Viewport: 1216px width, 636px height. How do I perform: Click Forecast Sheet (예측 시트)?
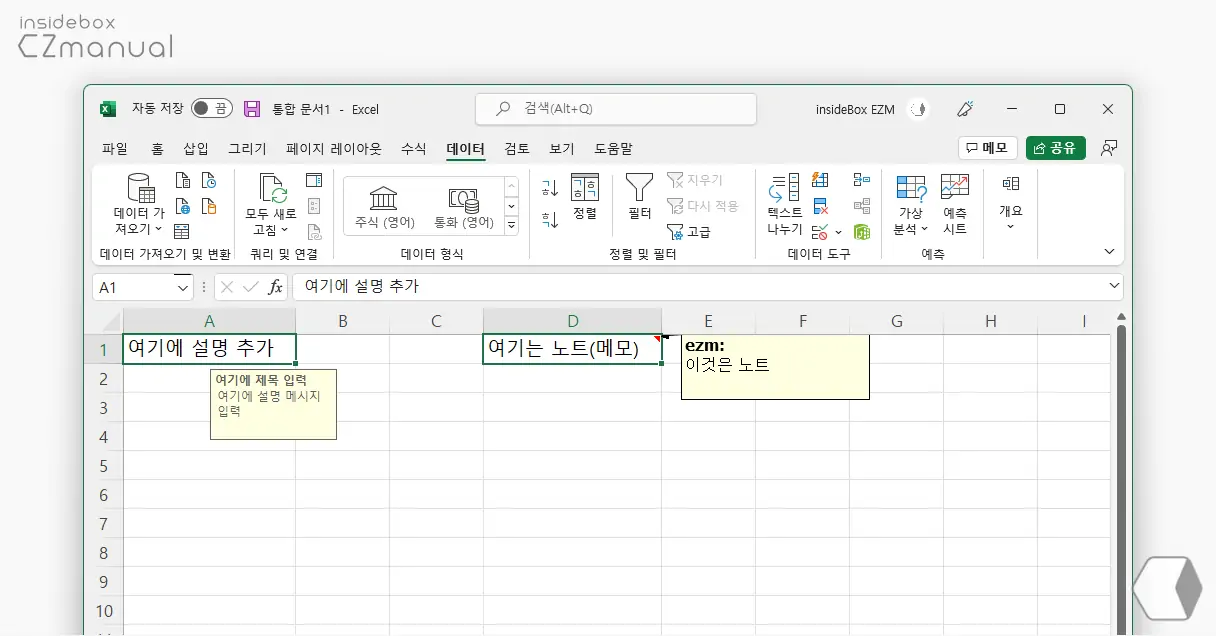coord(955,204)
